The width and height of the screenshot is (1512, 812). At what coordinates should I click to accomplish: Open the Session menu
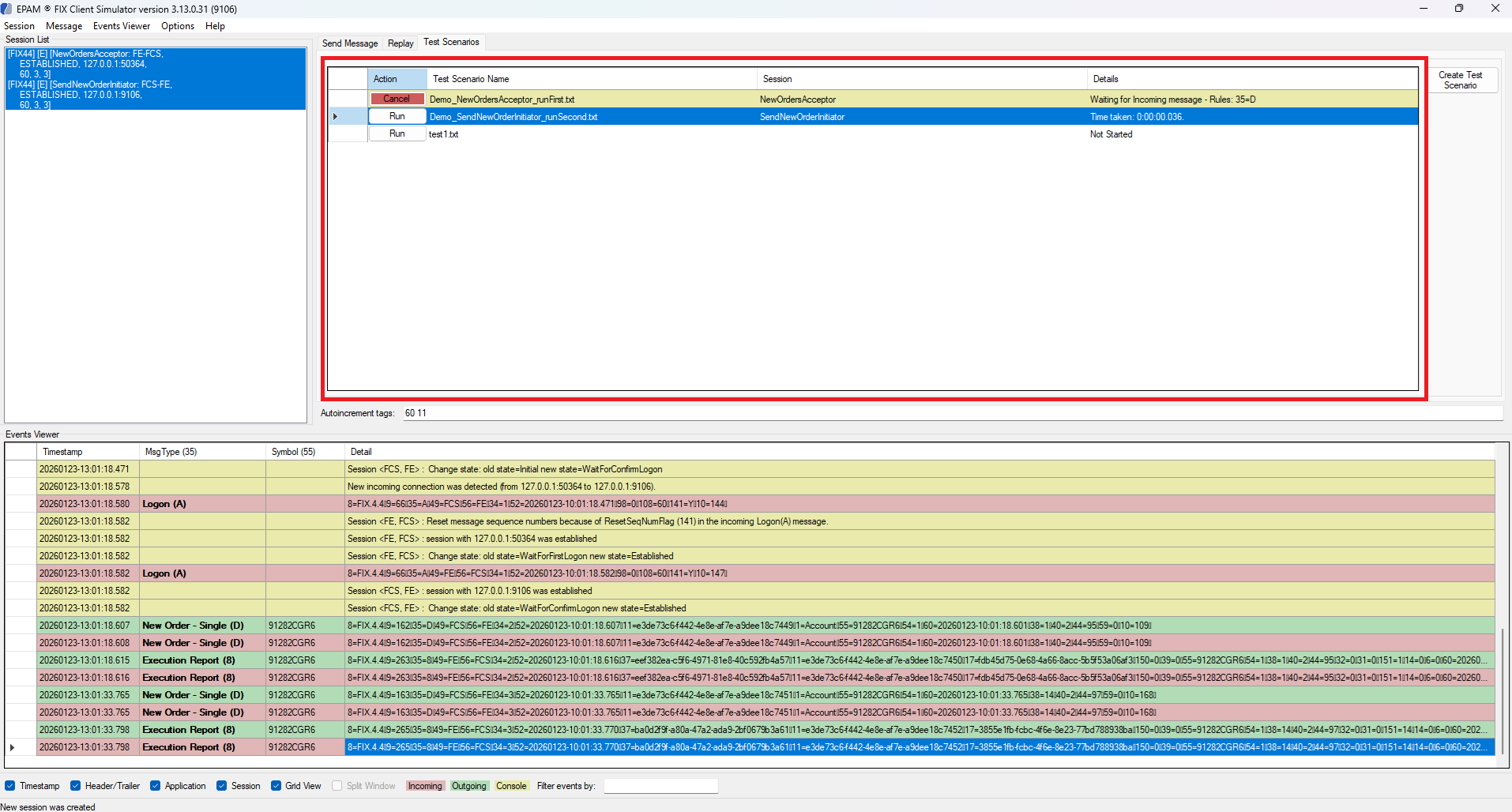coord(19,26)
